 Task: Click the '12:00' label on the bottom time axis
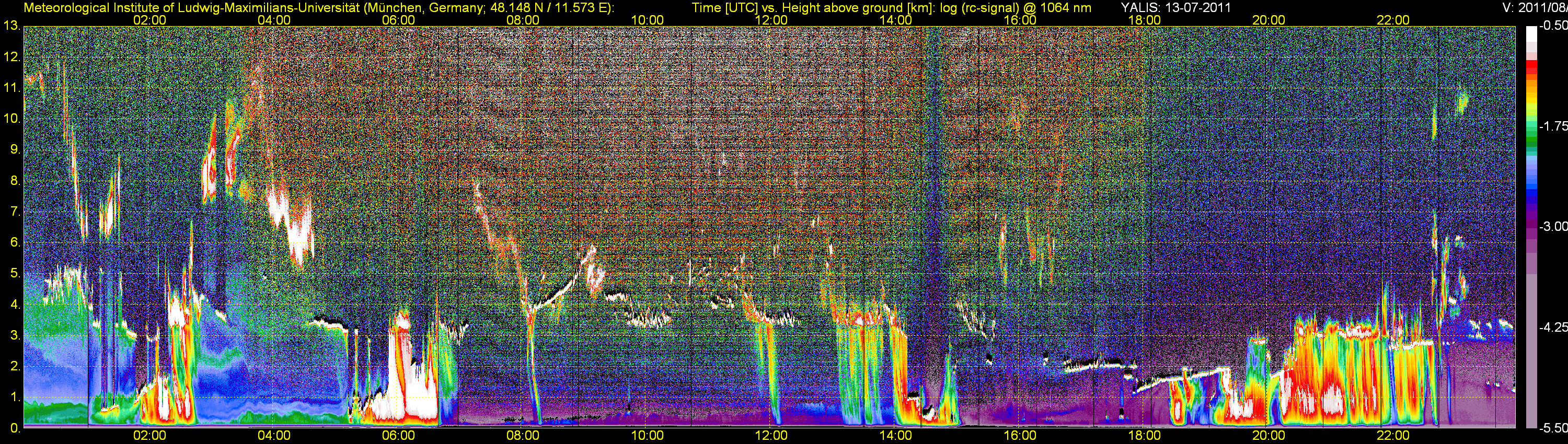[x=771, y=436]
